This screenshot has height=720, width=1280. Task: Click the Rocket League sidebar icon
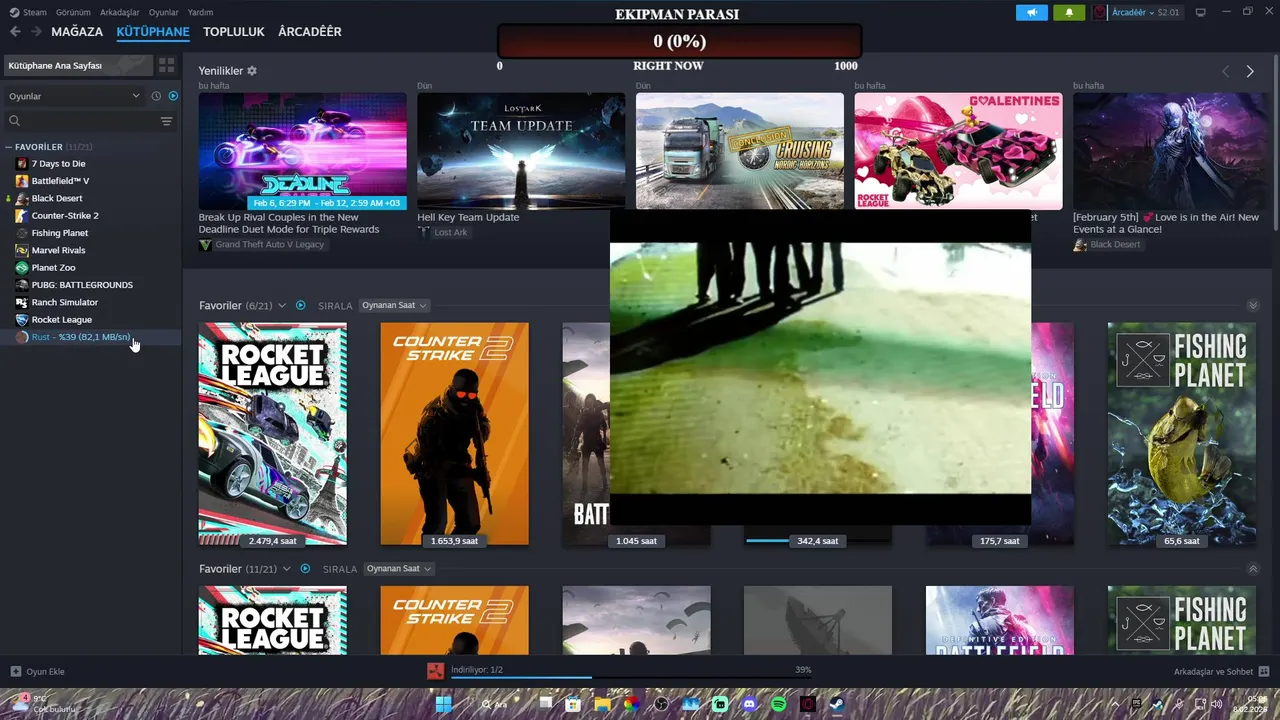(22, 319)
